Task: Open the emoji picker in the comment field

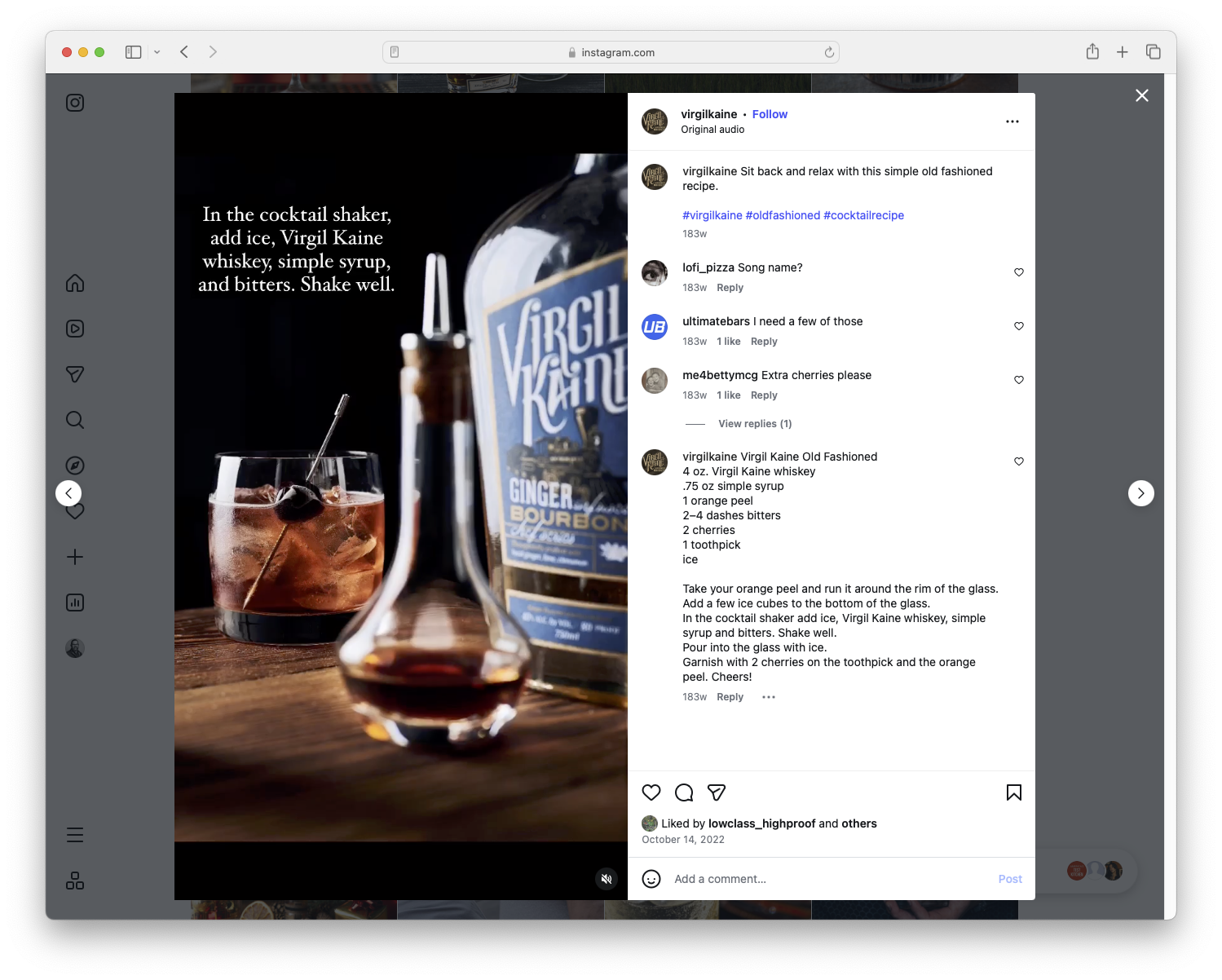Action: pyautogui.click(x=651, y=879)
